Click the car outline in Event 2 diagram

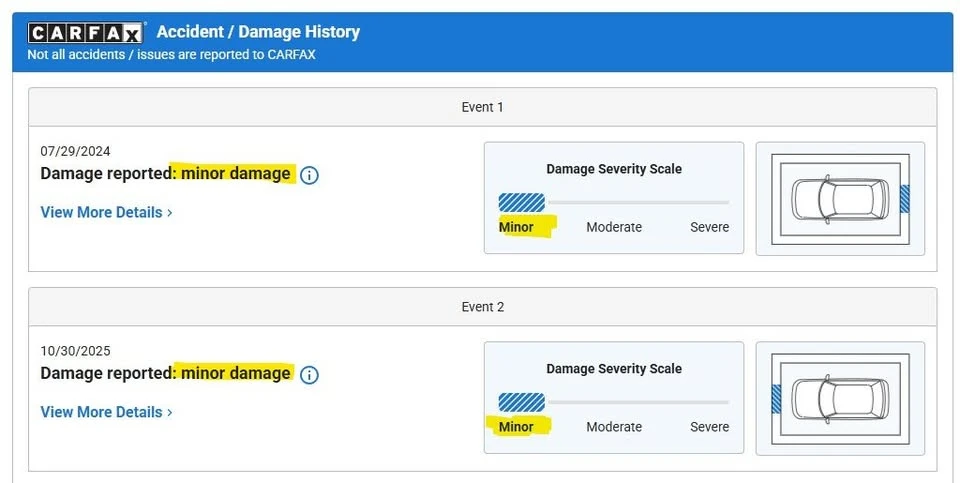click(x=840, y=399)
